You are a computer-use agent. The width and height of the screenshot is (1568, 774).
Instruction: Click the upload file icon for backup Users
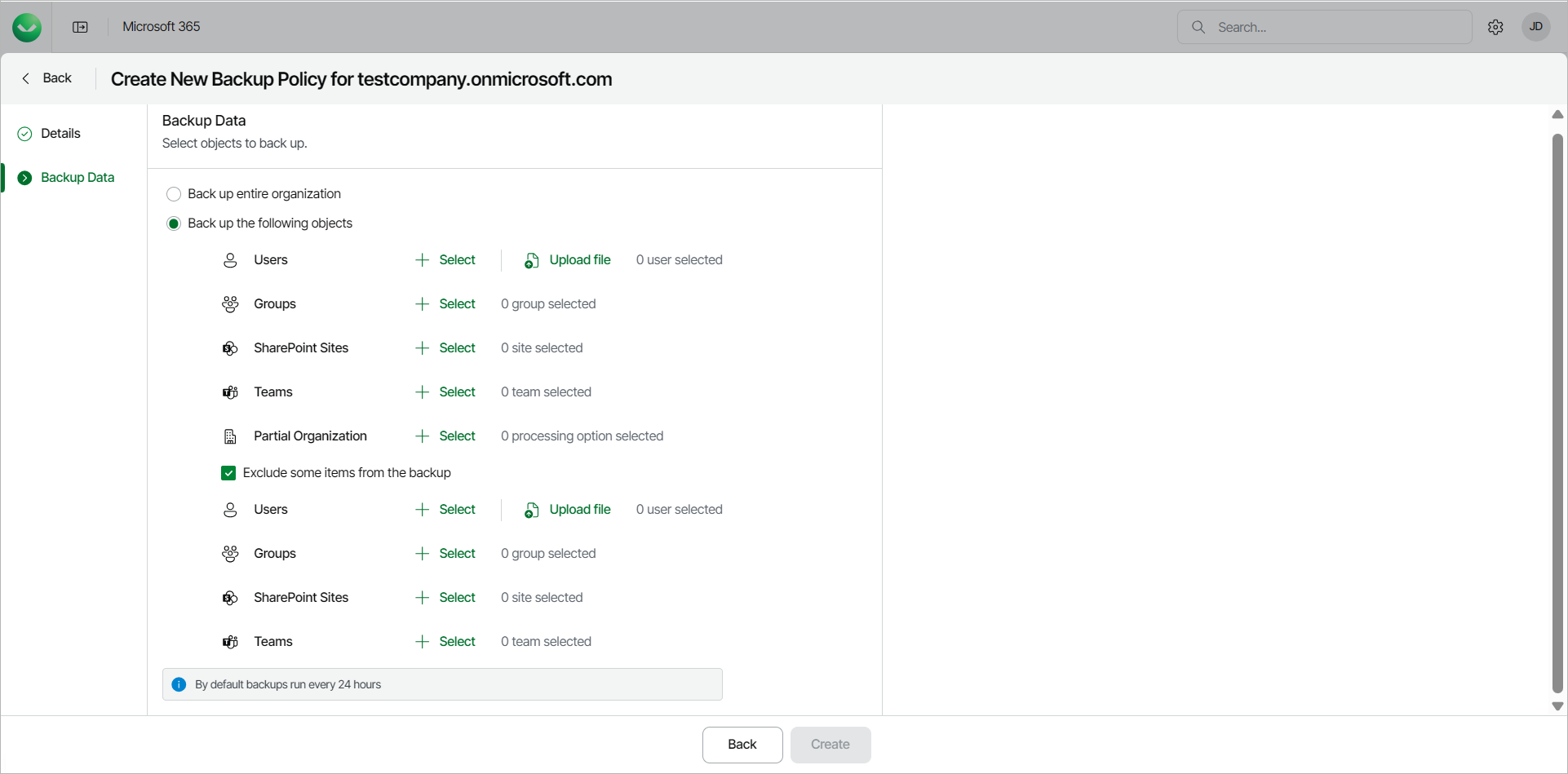531,260
